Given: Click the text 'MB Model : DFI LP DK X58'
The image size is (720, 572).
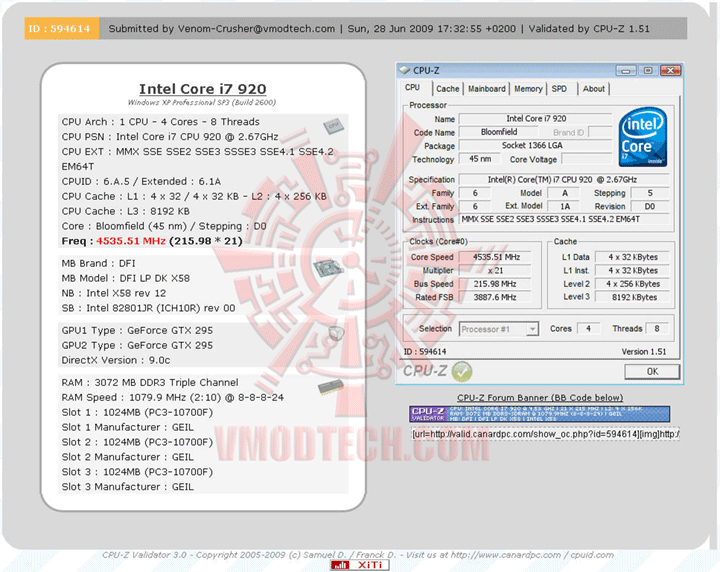Looking at the screenshot, I should click(126, 278).
